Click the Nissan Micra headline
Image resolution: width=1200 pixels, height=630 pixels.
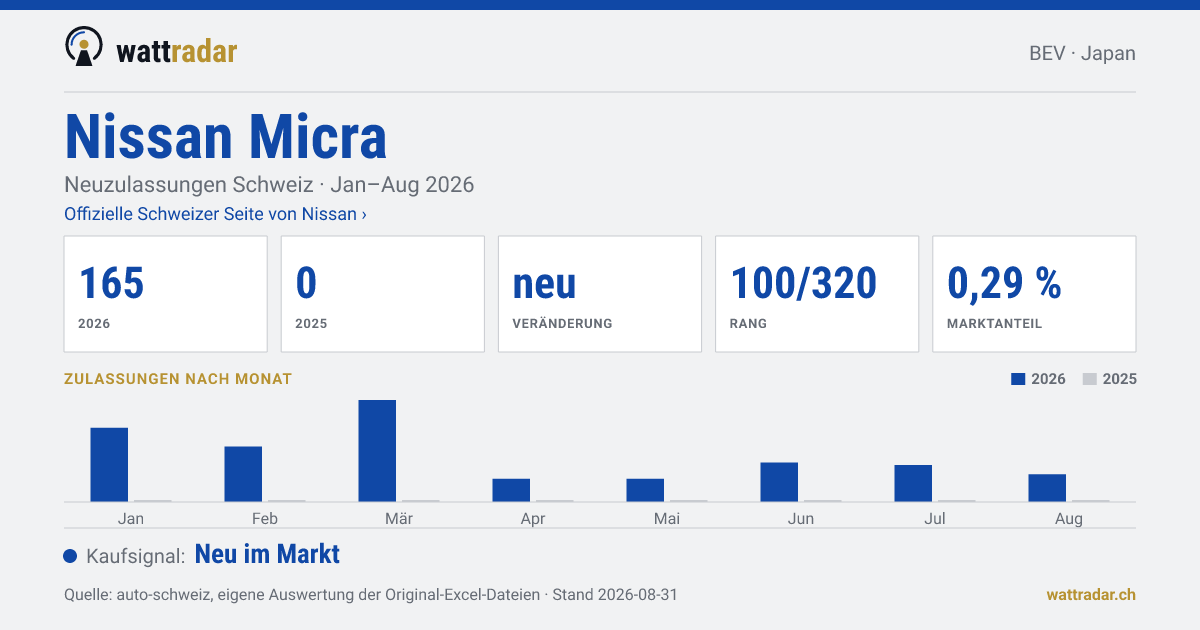pos(225,137)
